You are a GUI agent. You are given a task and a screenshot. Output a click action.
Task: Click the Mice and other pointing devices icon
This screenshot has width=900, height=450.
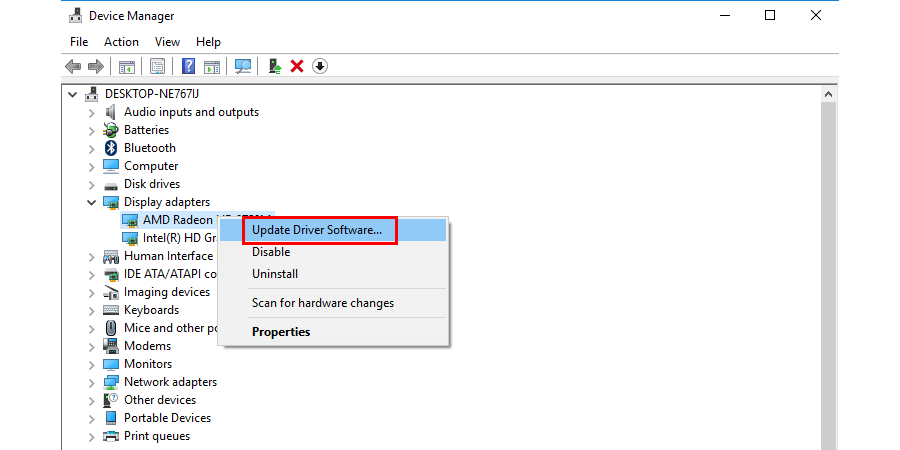[111, 328]
